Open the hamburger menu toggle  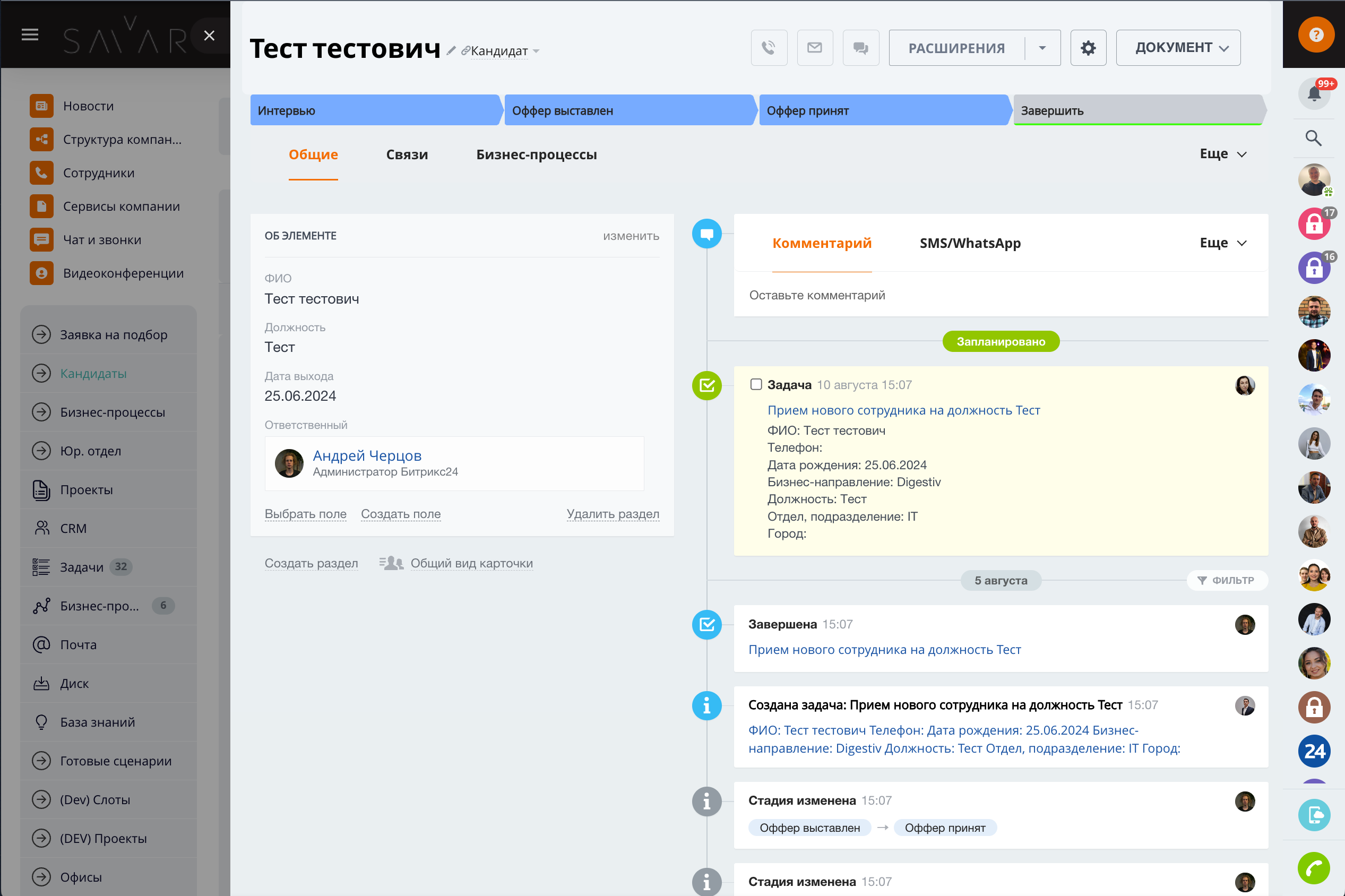click(30, 35)
